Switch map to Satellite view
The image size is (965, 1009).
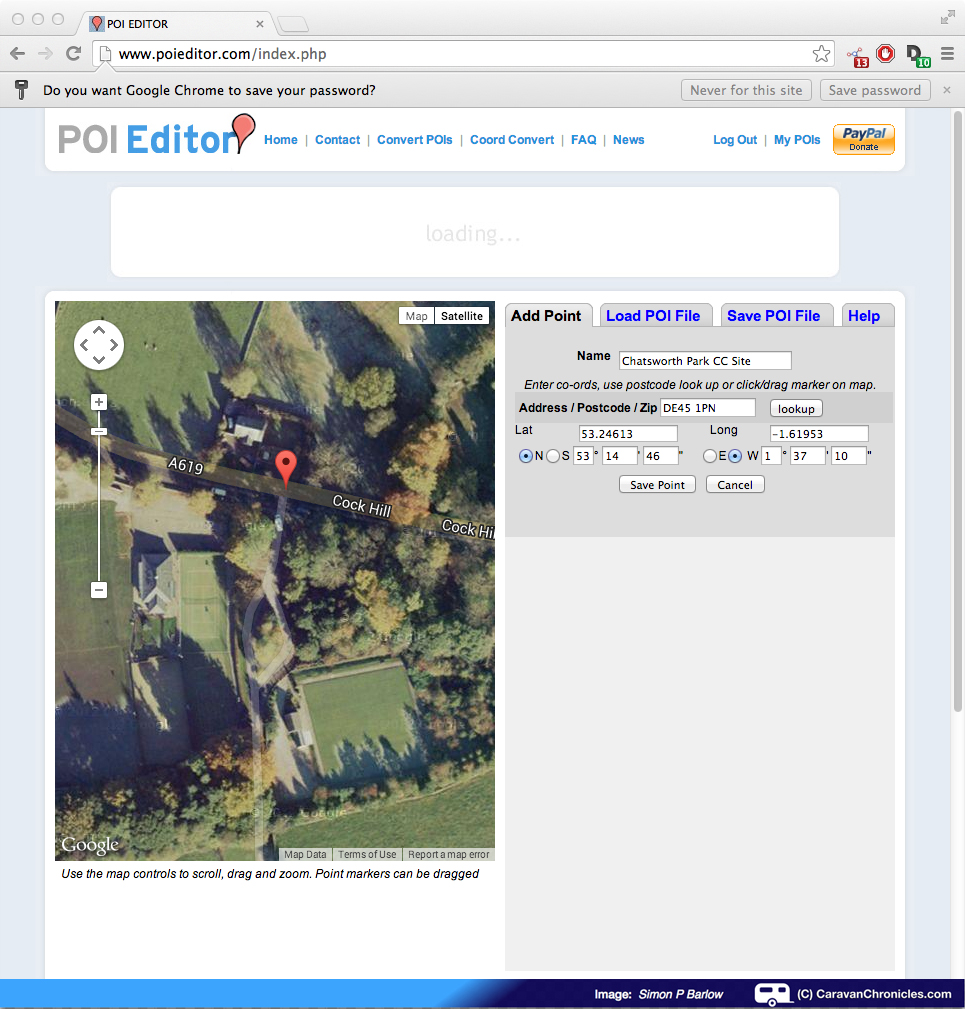462,316
